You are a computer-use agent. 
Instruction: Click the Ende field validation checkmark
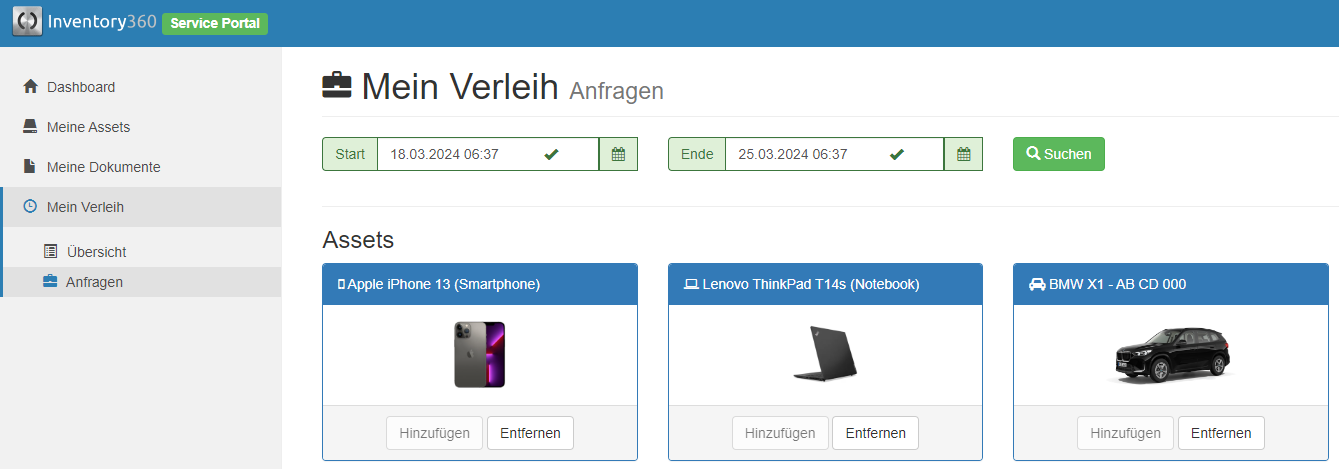point(897,154)
